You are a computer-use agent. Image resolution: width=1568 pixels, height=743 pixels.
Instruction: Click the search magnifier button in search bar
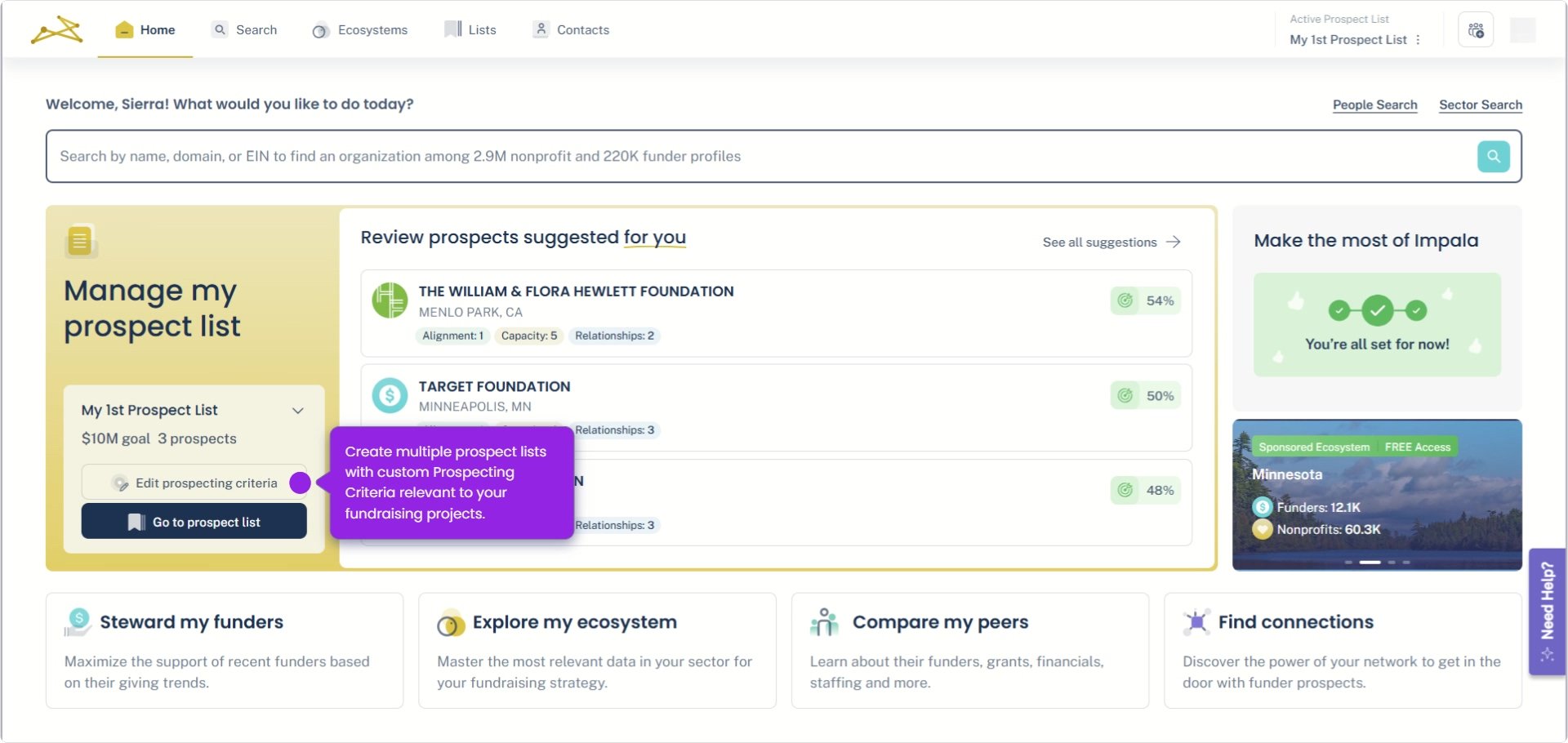(1494, 156)
